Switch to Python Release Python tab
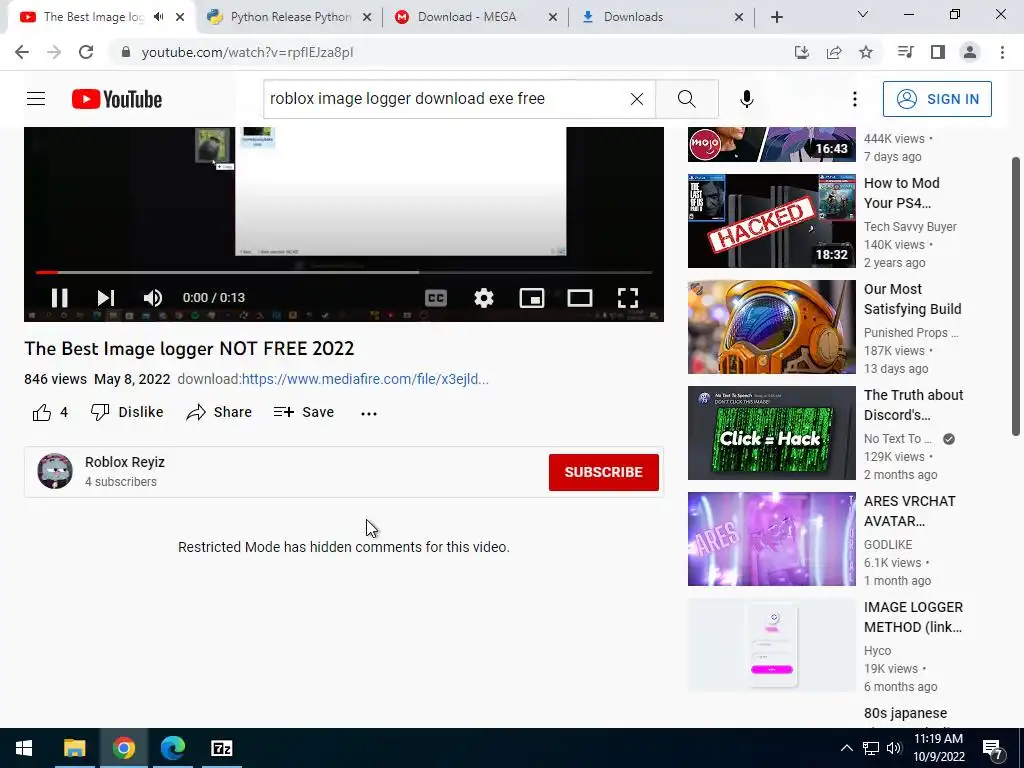 pos(291,17)
